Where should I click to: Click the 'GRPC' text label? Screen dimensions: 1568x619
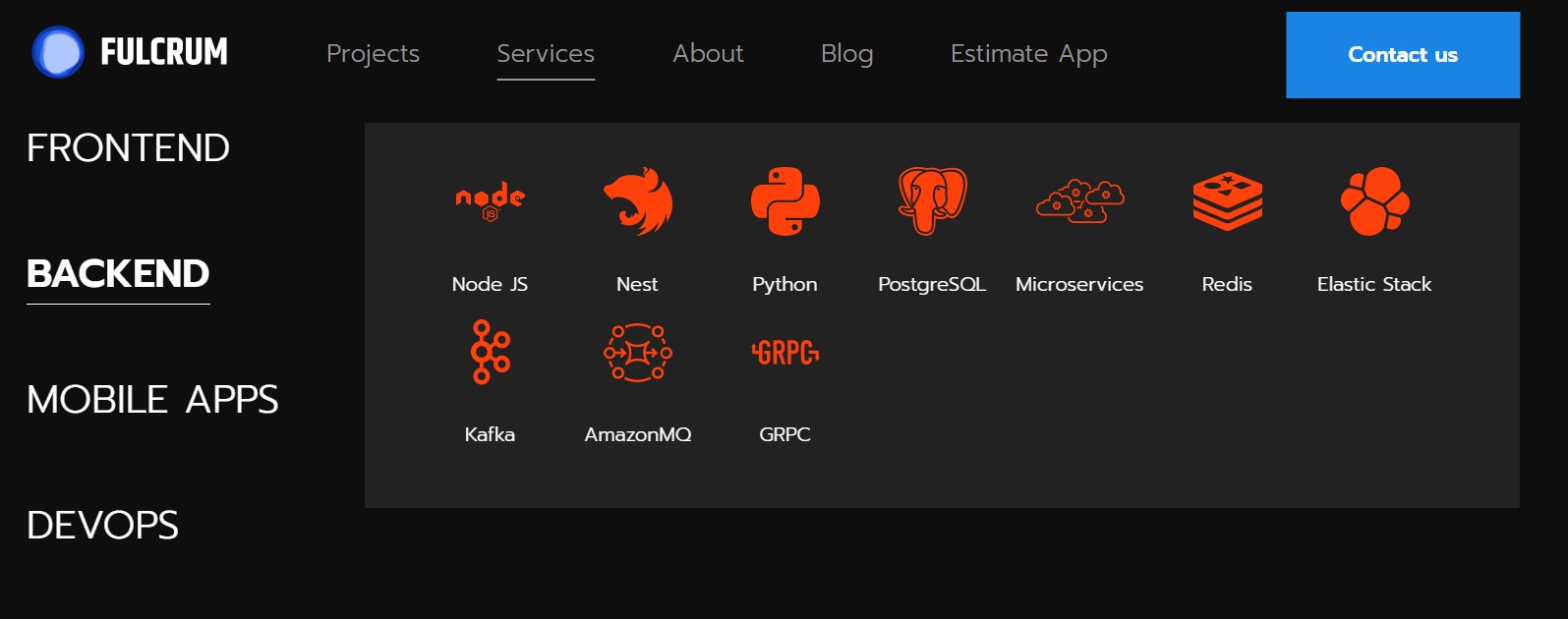(x=784, y=434)
